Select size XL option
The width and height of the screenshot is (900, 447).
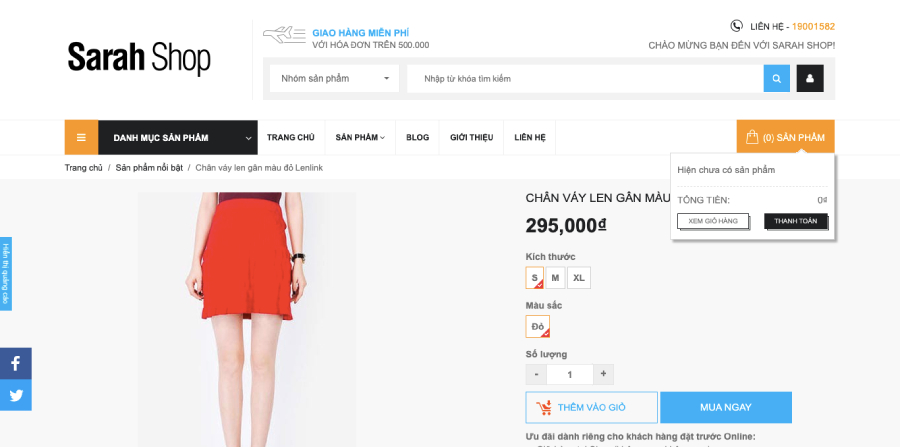[x=579, y=278]
